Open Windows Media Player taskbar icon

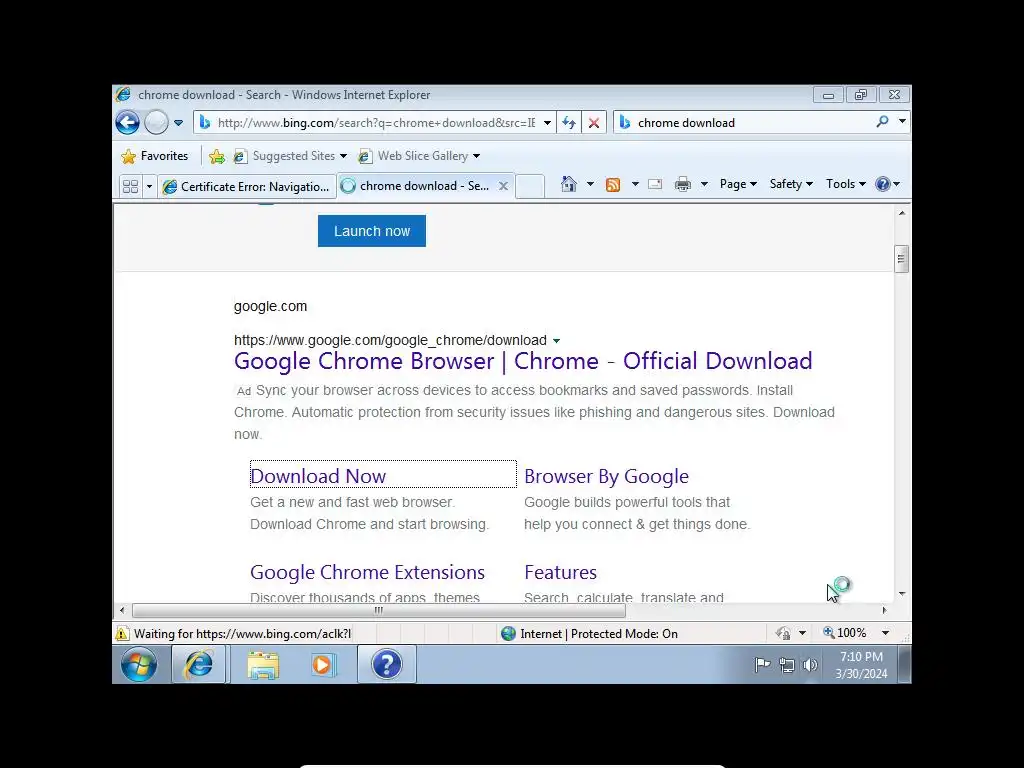pos(323,665)
